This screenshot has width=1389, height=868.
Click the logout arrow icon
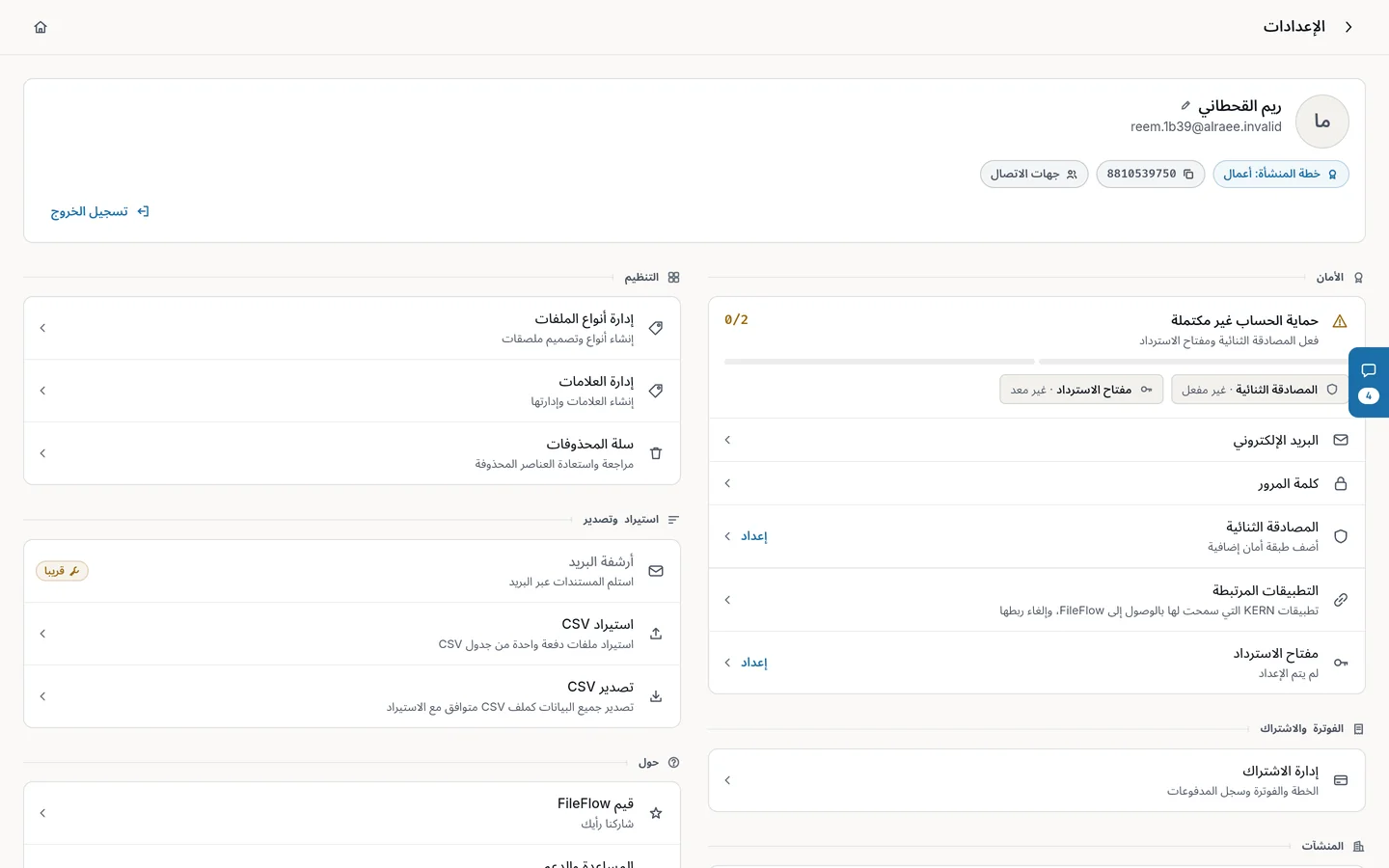point(143,211)
